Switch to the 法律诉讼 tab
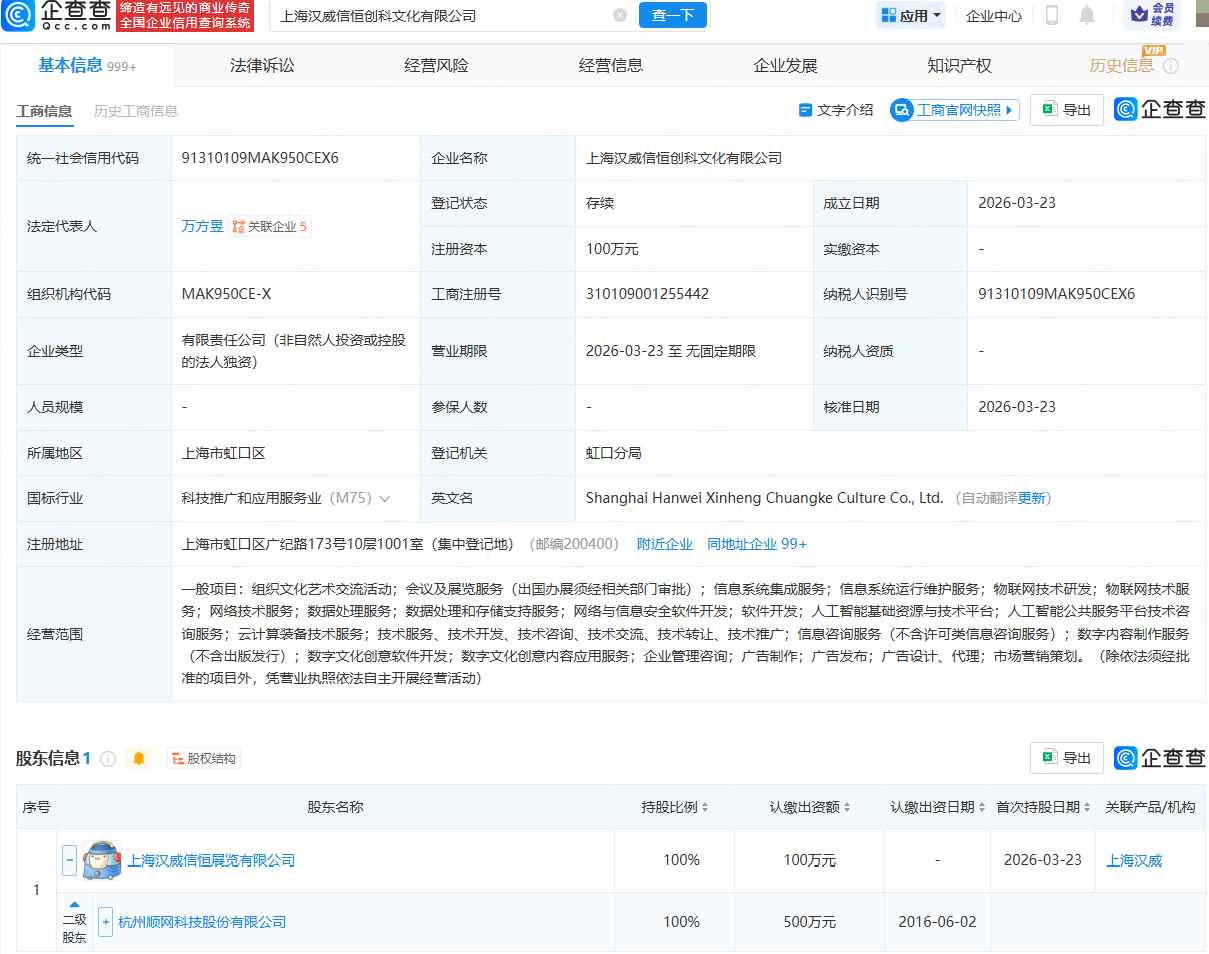This screenshot has height=954, width=1209. click(261, 64)
